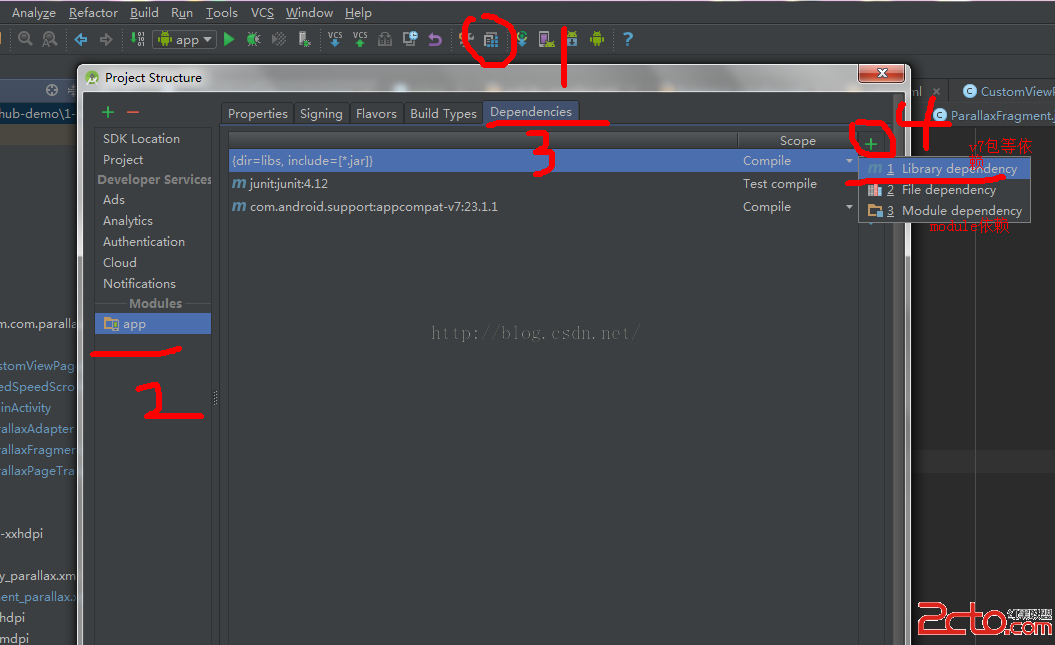Click the purple Revert arrow icon
Image resolution: width=1055 pixels, height=645 pixels.
pos(435,40)
